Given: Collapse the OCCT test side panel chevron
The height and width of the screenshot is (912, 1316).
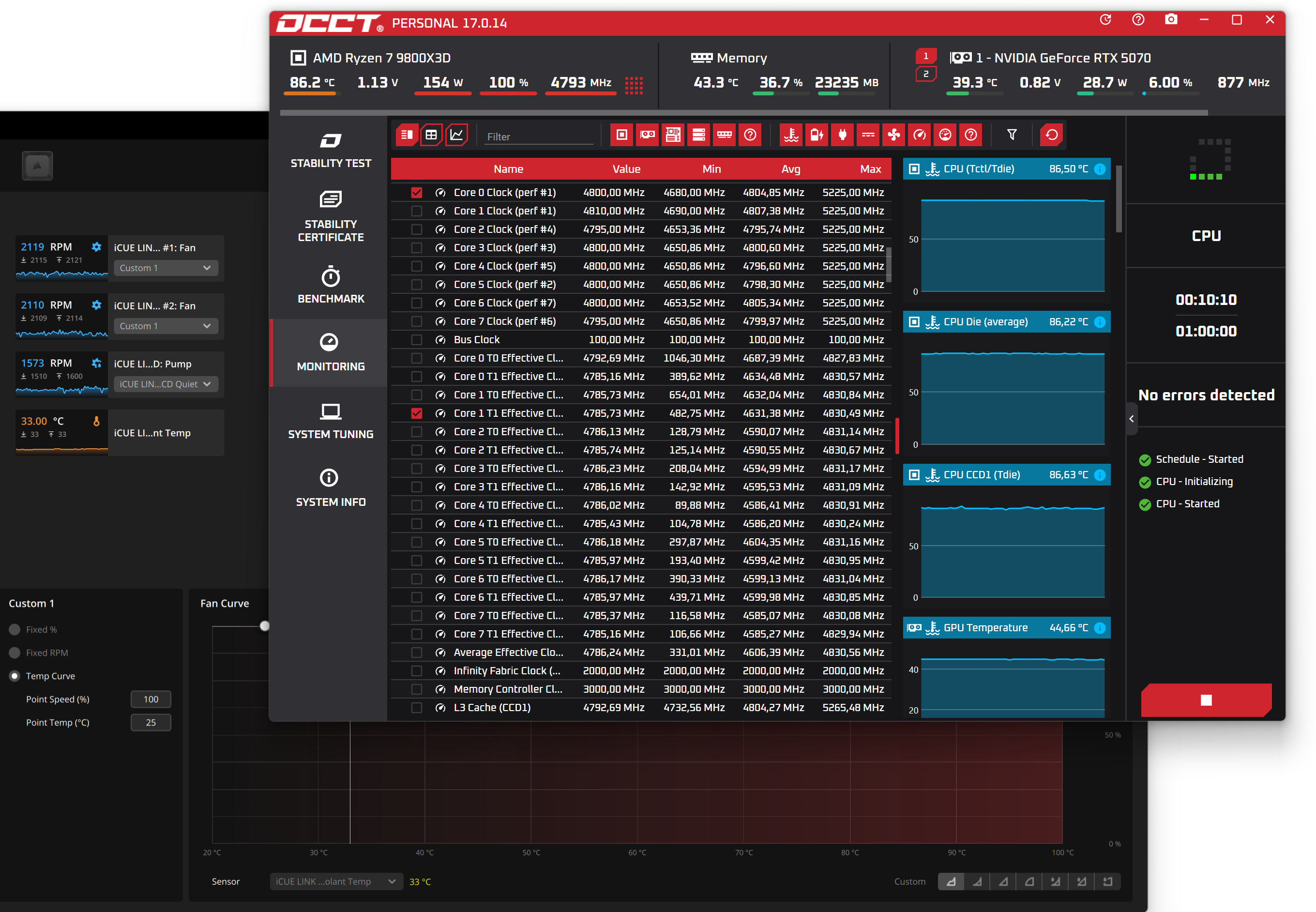Looking at the screenshot, I should coord(1132,419).
